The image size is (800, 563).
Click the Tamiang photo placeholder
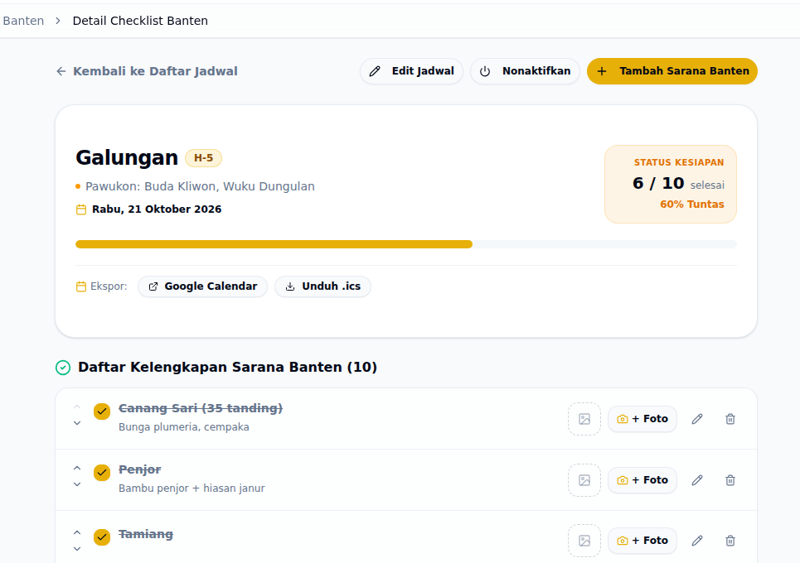(x=584, y=541)
